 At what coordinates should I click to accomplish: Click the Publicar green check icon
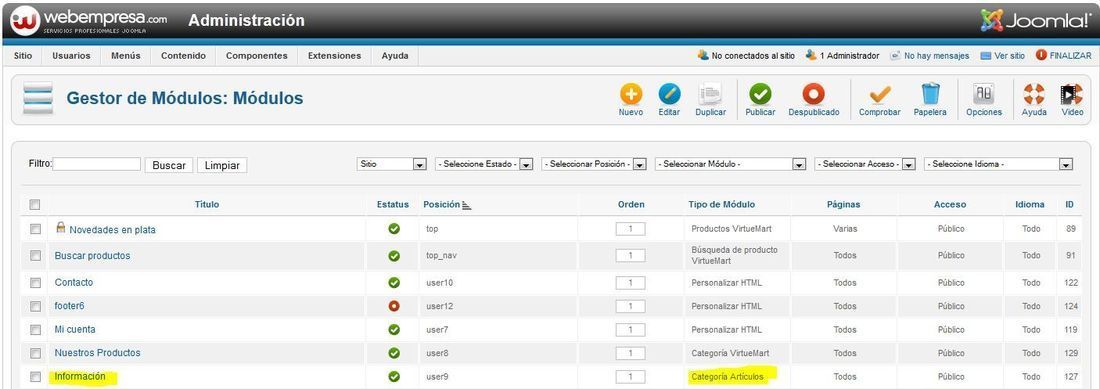pyautogui.click(x=760, y=95)
